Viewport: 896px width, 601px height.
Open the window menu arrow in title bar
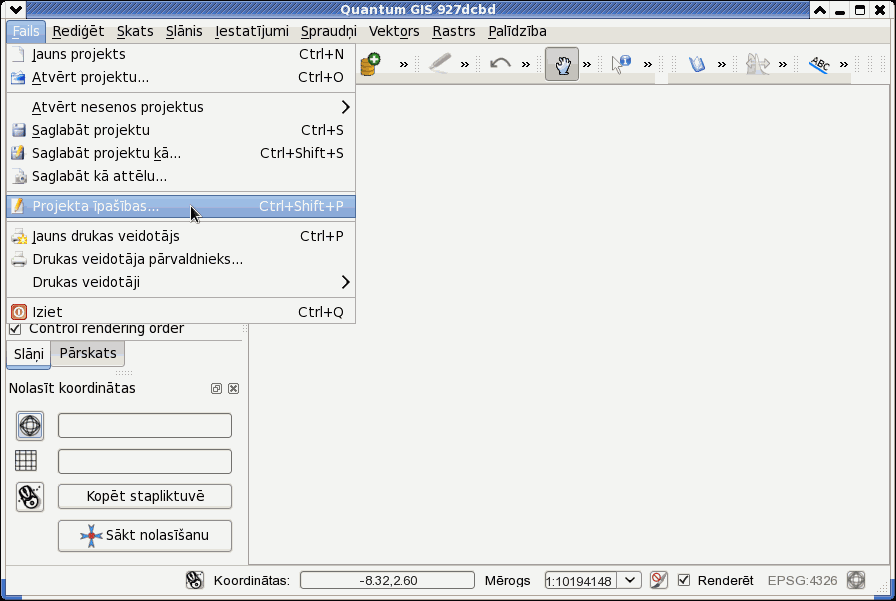[15, 9]
